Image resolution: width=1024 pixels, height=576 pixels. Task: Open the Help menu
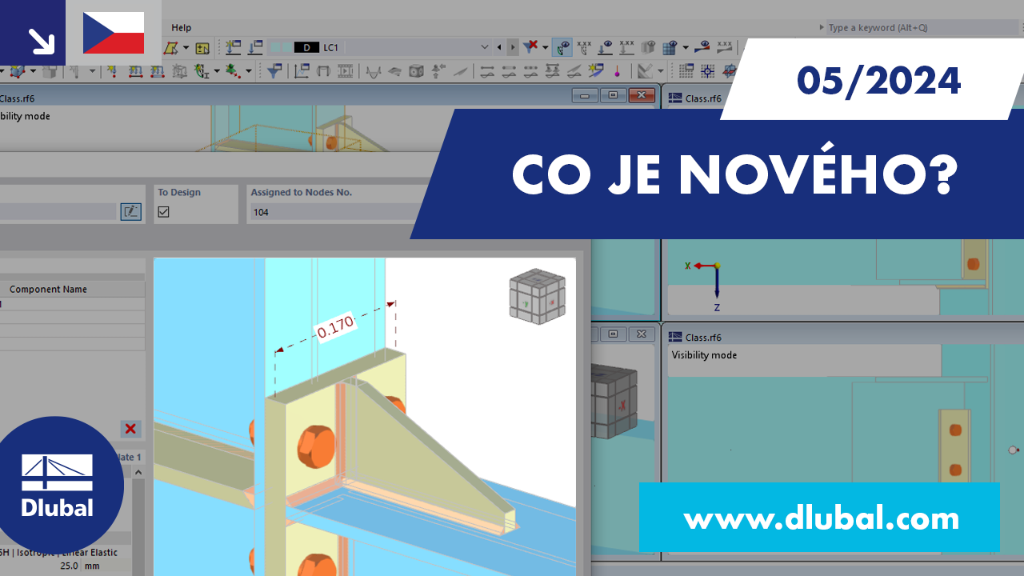pyautogui.click(x=181, y=27)
